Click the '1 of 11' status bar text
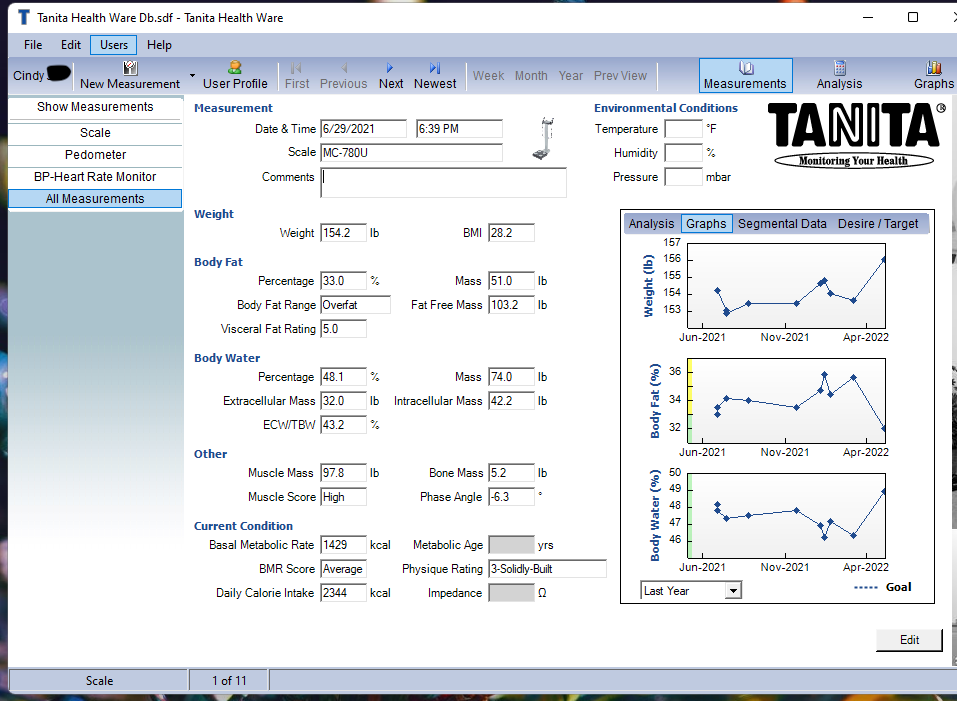 click(229, 680)
